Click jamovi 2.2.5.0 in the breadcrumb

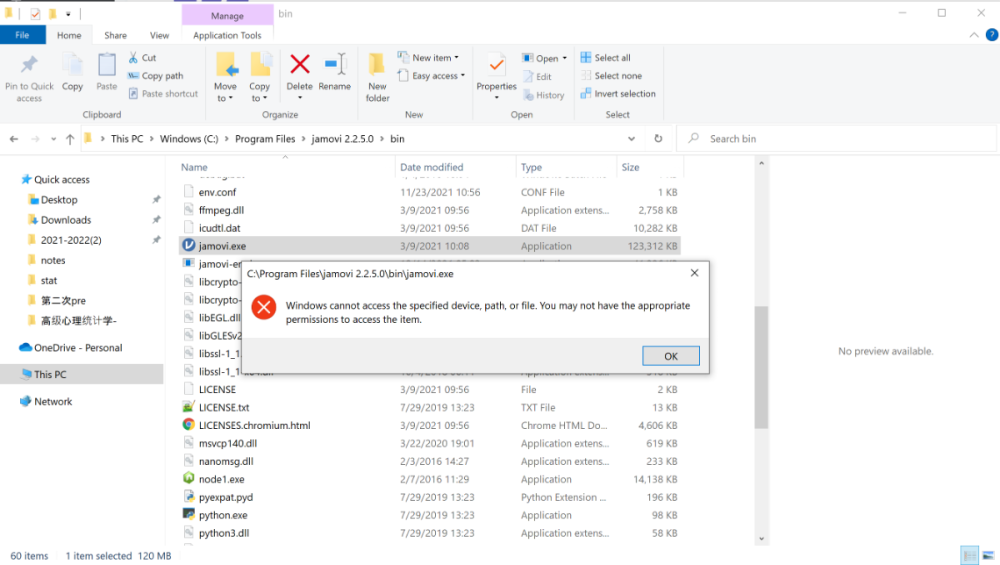tap(342, 138)
